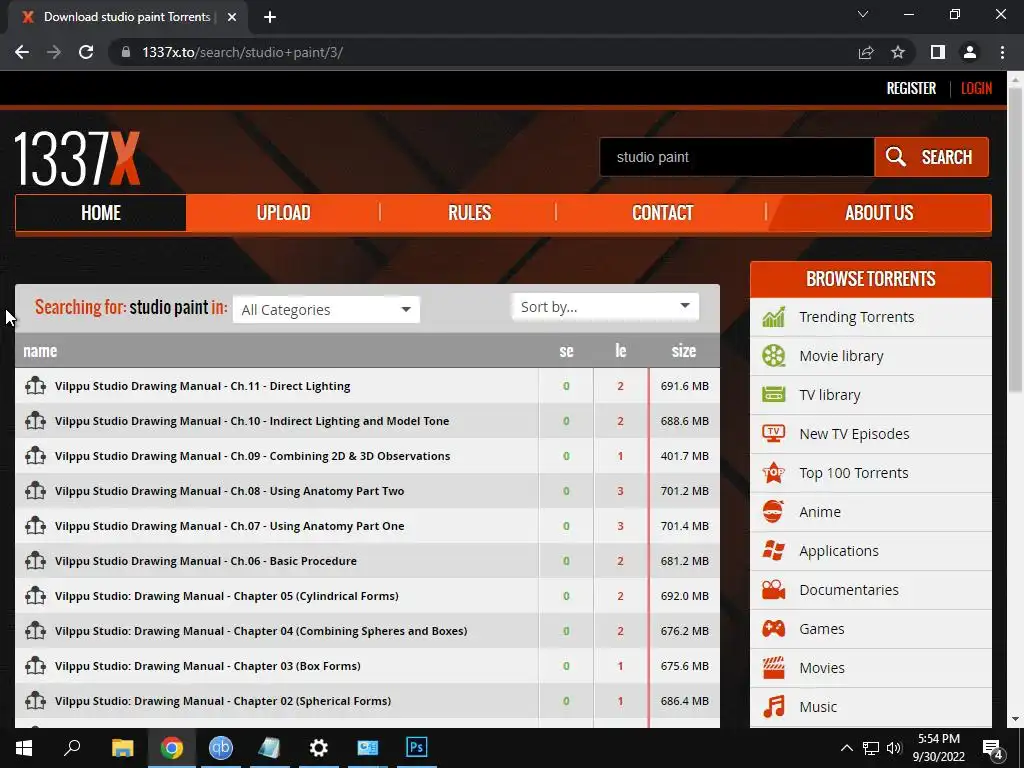Open Chapter 03 (Box Forms) torrent
Viewport: 1024px width, 768px height.
(208, 666)
